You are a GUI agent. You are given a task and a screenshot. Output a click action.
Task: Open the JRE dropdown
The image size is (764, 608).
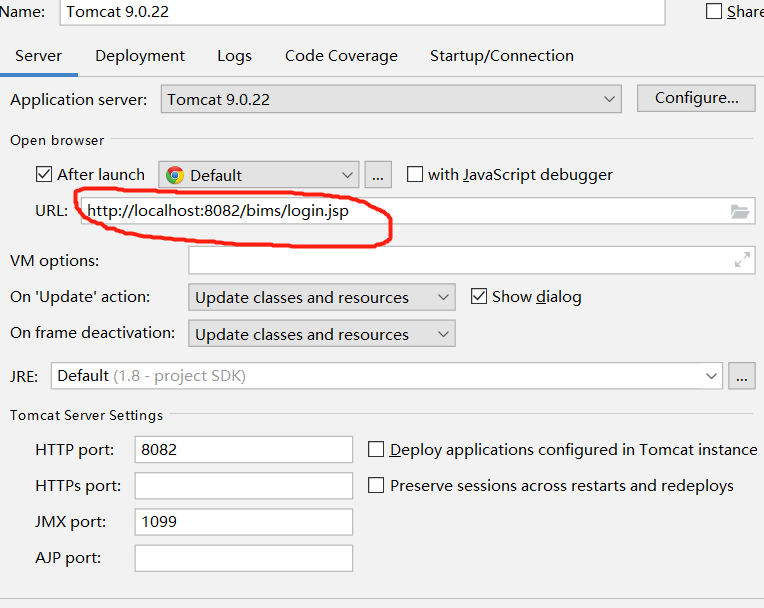(x=386, y=376)
